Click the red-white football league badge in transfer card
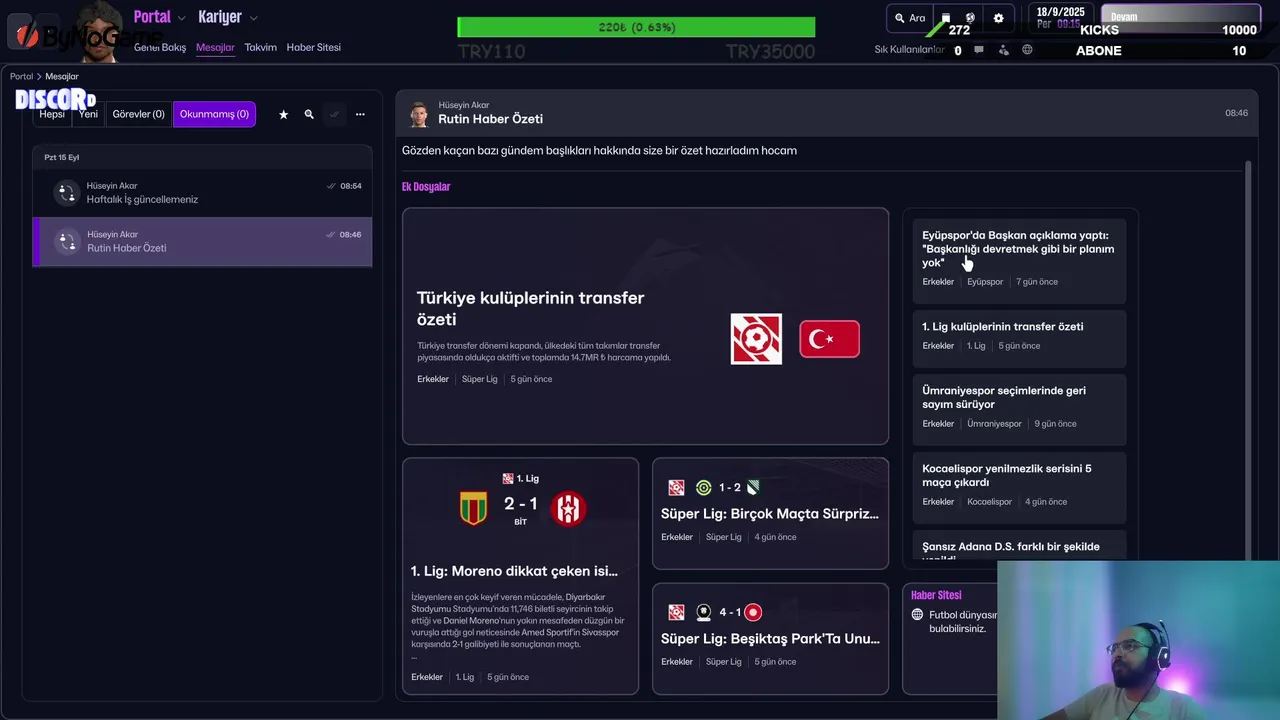Image resolution: width=1280 pixels, height=720 pixels. pyautogui.click(x=756, y=339)
